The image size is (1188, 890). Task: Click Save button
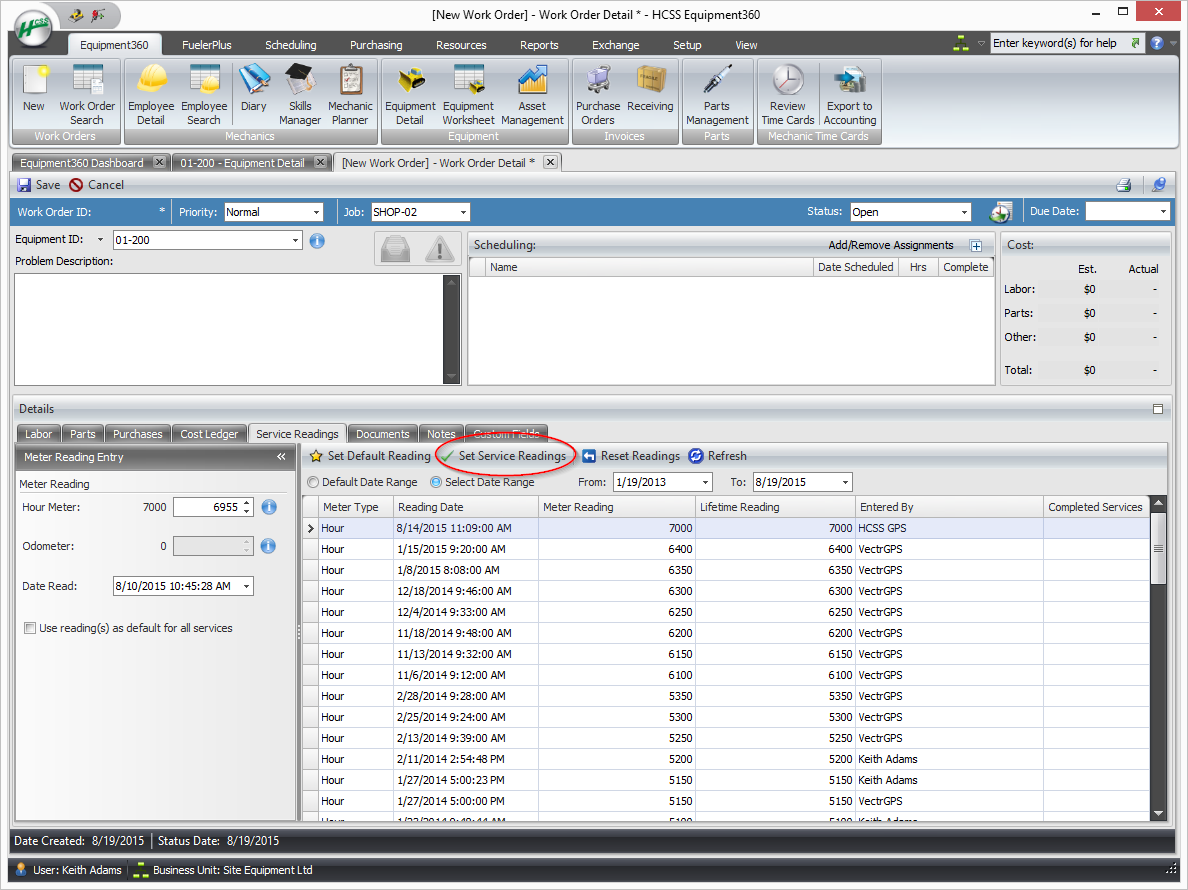tap(39, 185)
